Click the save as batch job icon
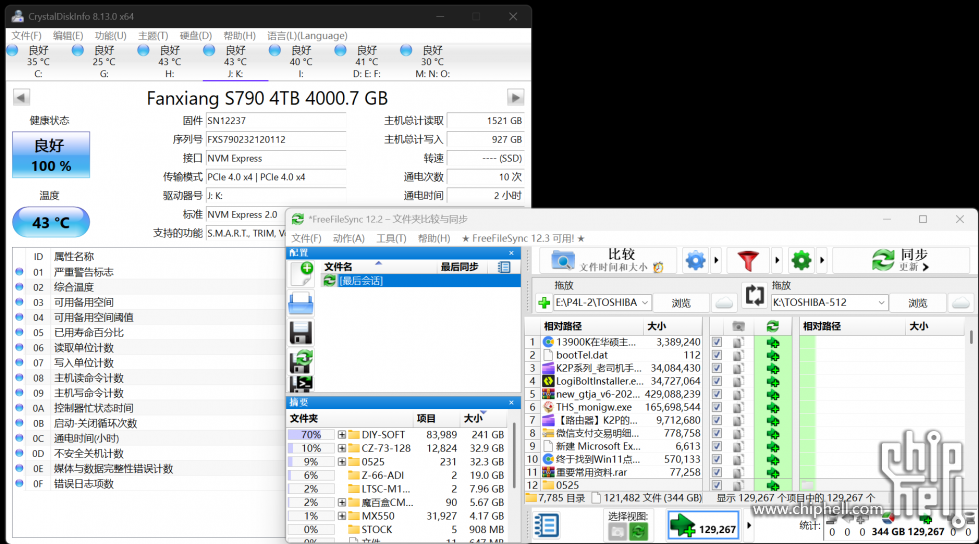The height and width of the screenshot is (544, 979). click(x=301, y=383)
